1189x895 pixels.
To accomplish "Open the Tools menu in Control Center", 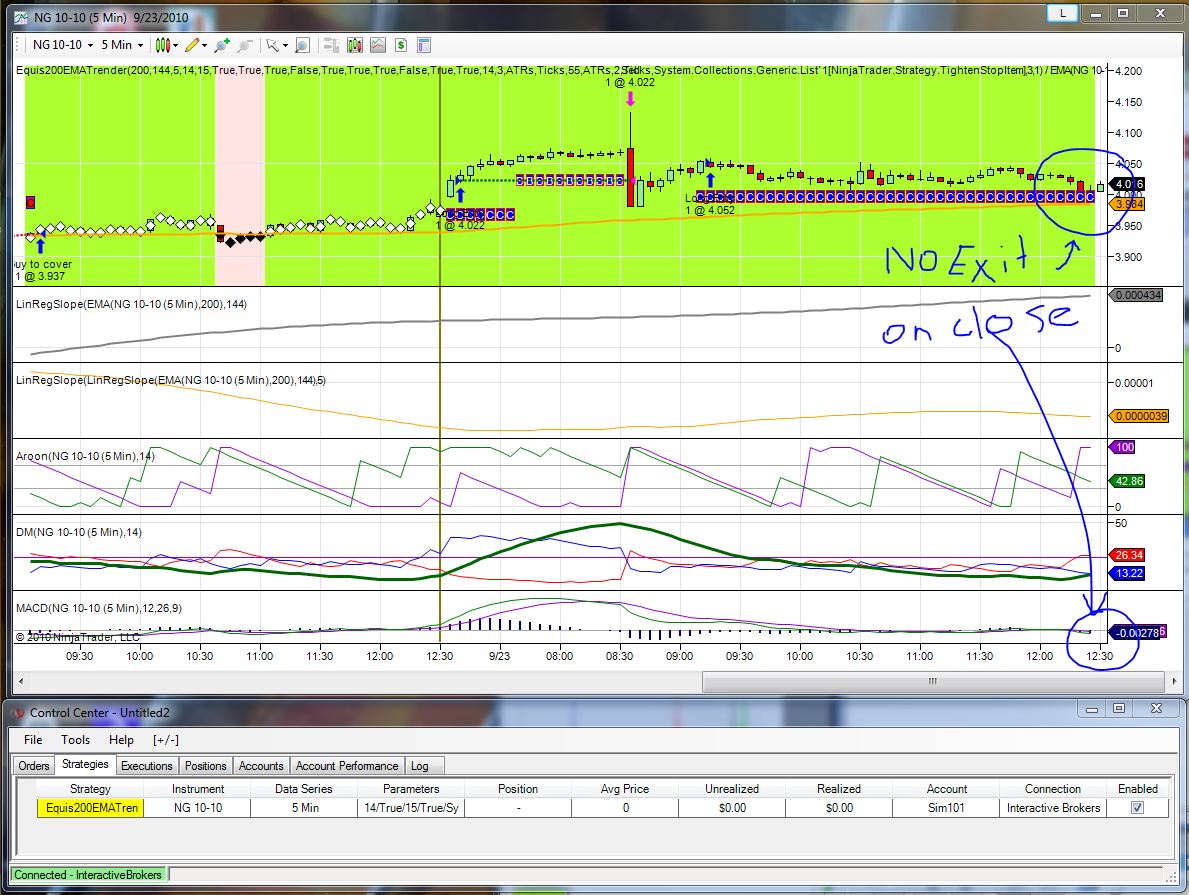I will click(75, 740).
